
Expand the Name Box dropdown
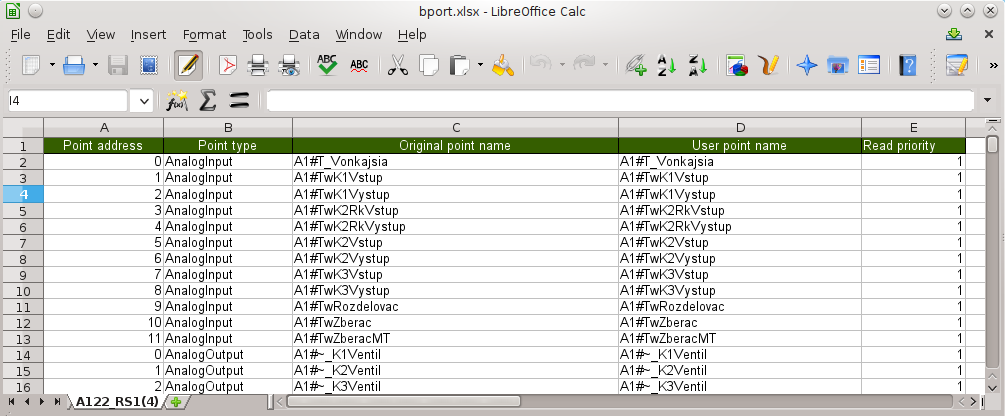pos(143,101)
